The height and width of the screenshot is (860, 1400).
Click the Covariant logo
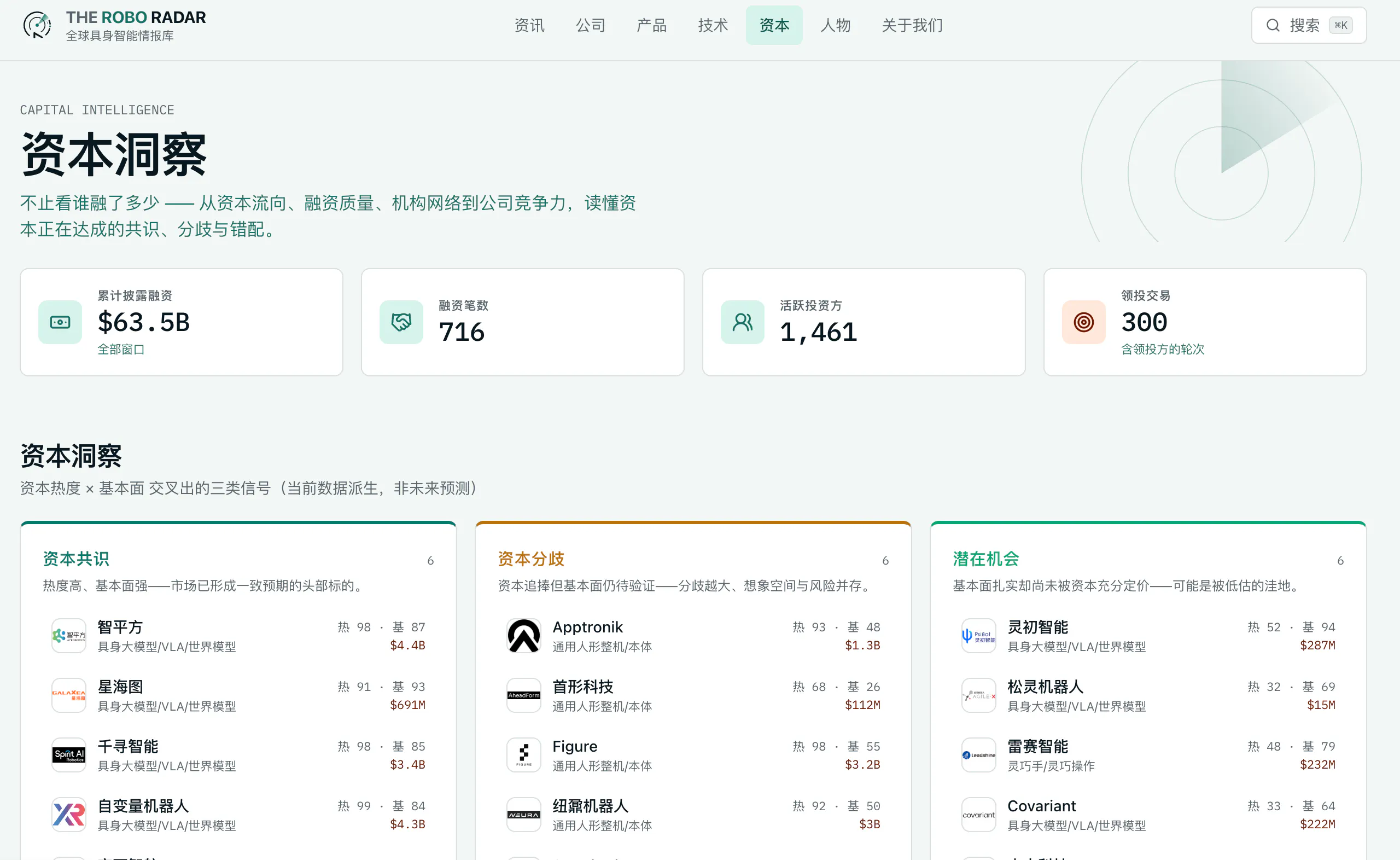coord(978,815)
